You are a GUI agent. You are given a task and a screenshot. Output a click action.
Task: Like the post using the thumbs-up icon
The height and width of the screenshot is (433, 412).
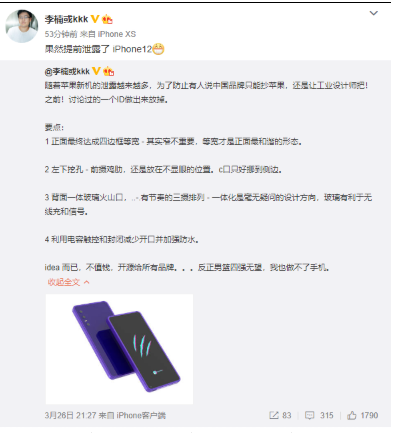coord(352,415)
